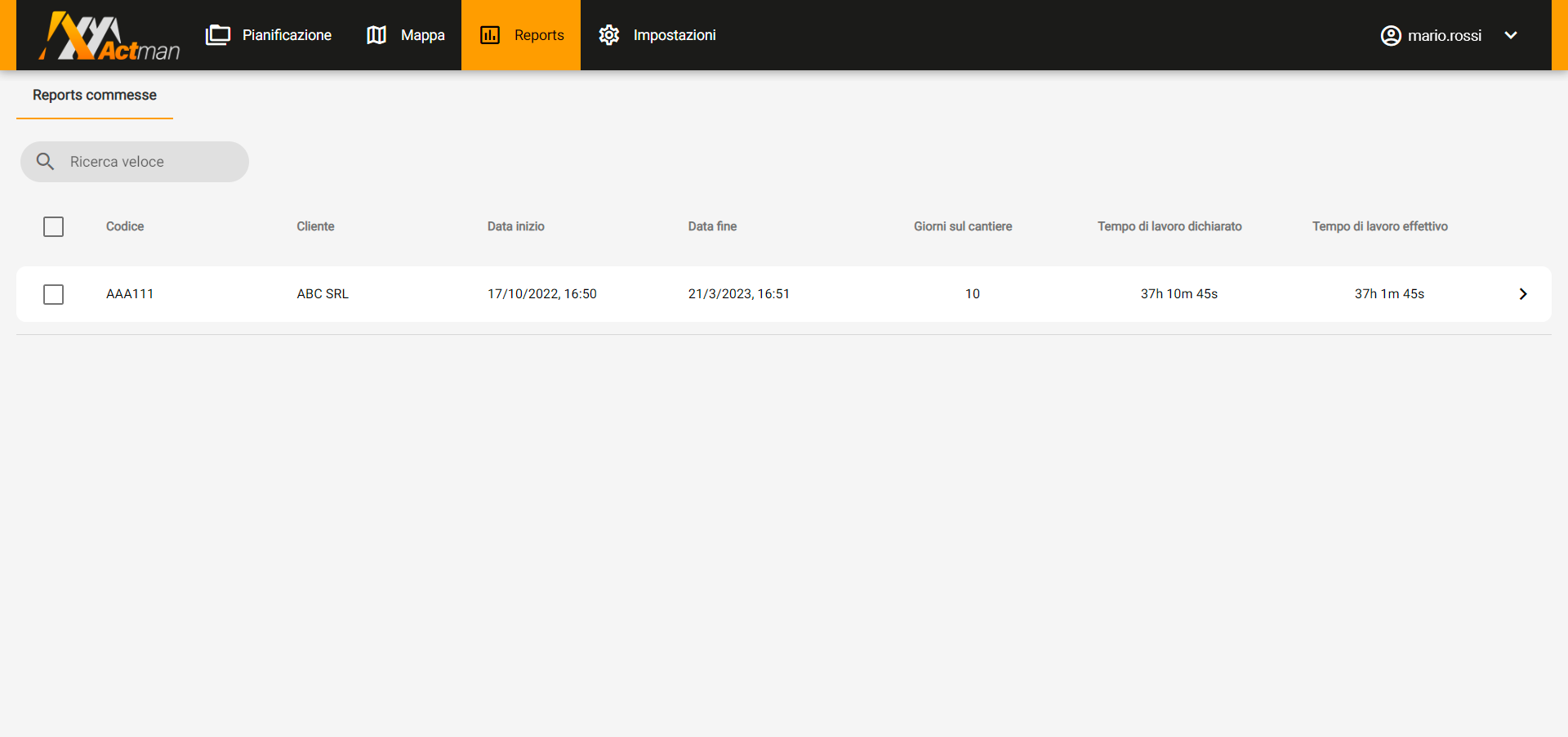This screenshot has width=1568, height=737.
Task: Select the Reports menu item
Action: [x=521, y=35]
